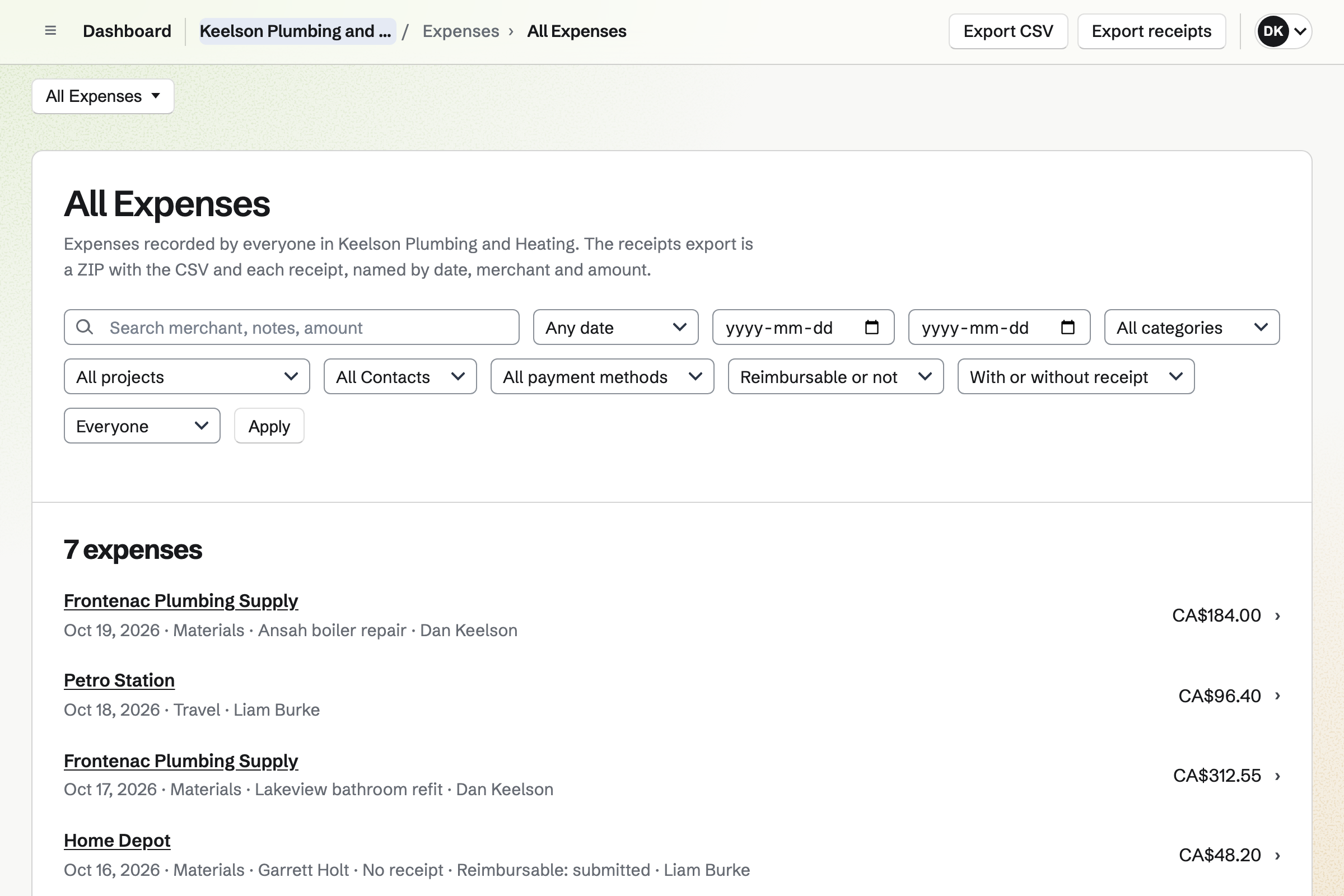Open the Everyone person filter
The height and width of the screenshot is (896, 1344).
(142, 426)
